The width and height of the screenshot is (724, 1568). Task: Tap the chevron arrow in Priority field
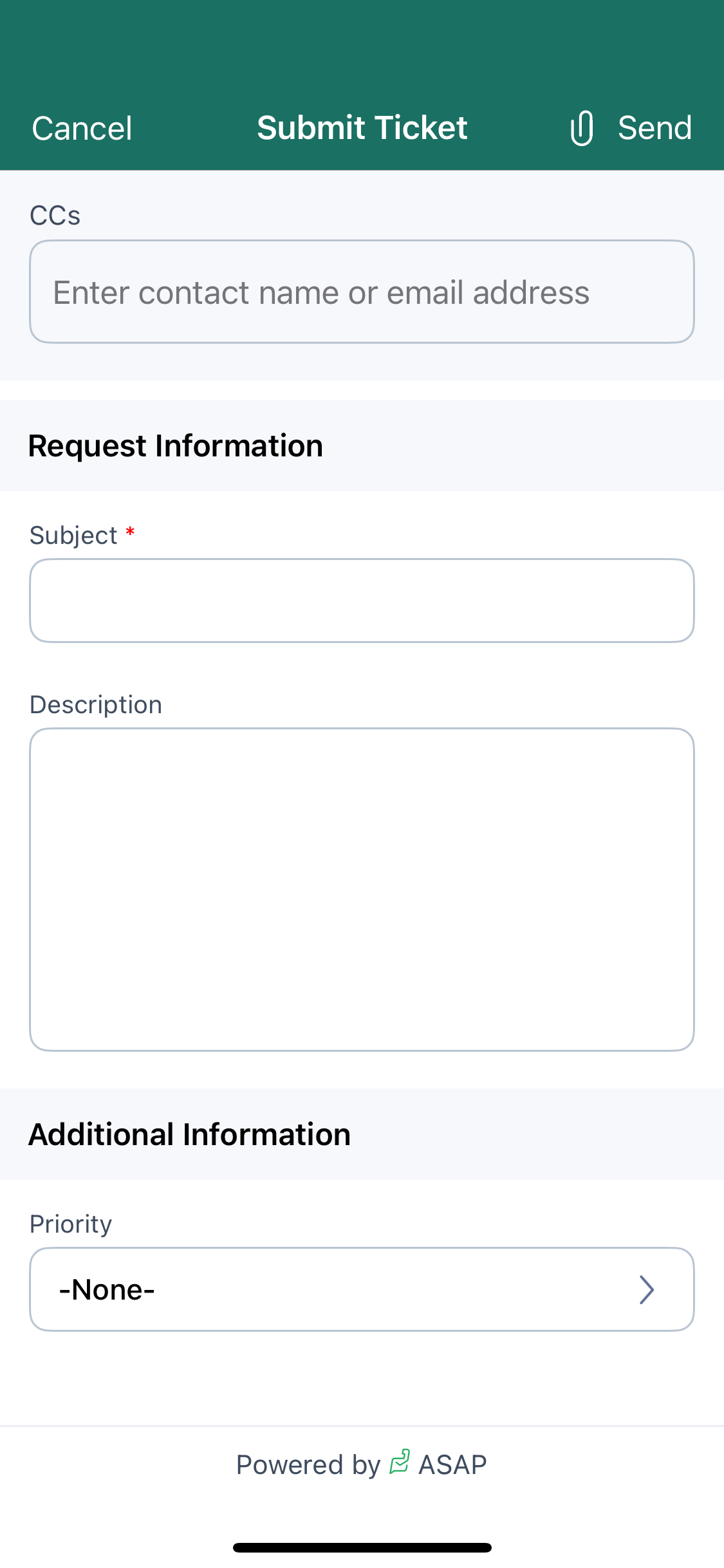(646, 1289)
